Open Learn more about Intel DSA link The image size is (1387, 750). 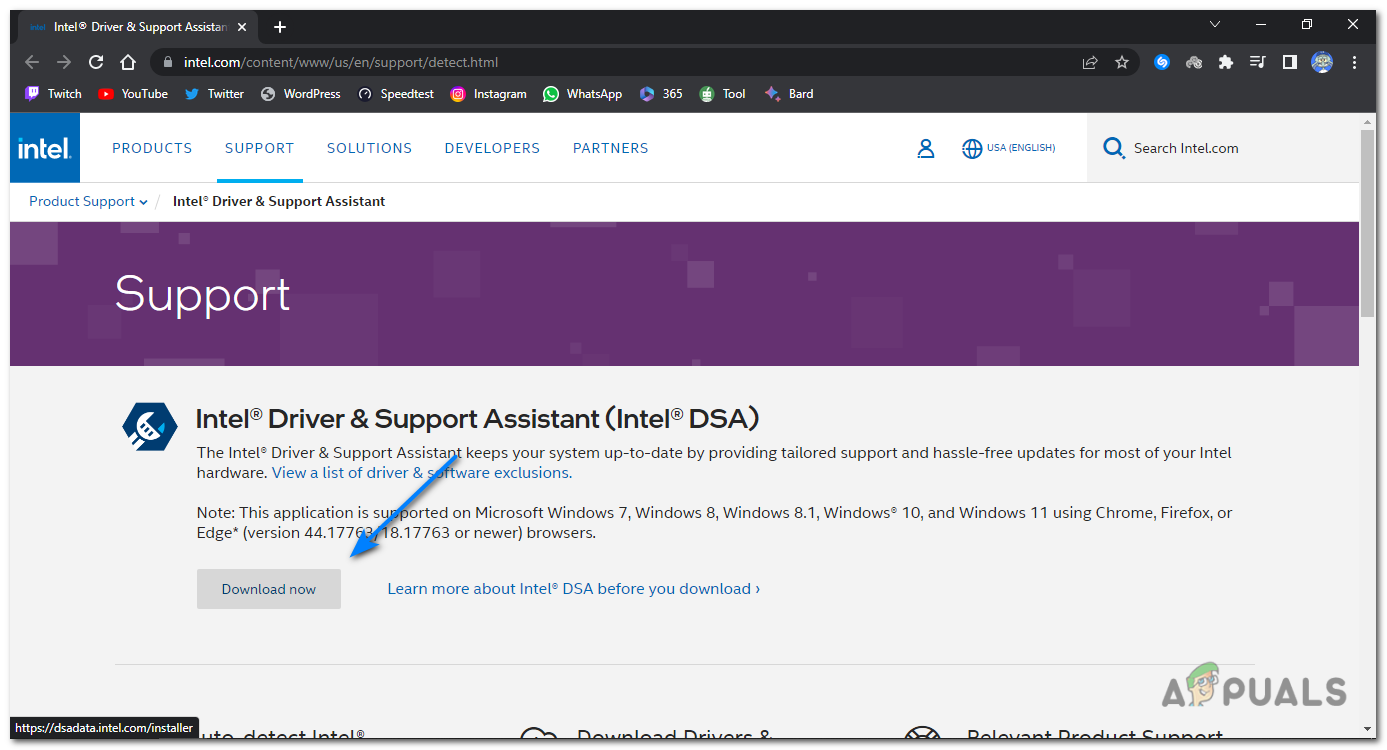click(x=574, y=589)
